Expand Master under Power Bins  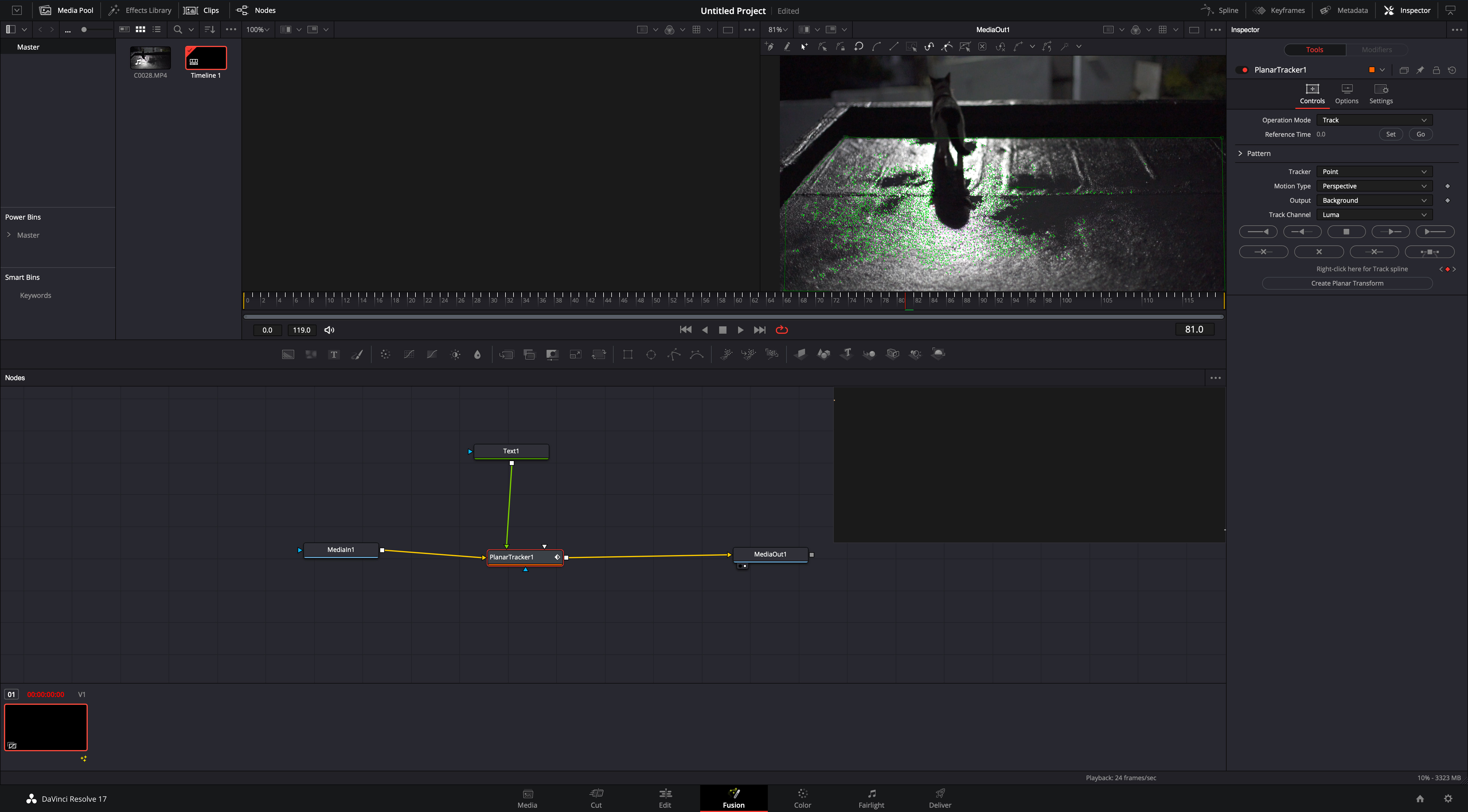(x=9, y=235)
